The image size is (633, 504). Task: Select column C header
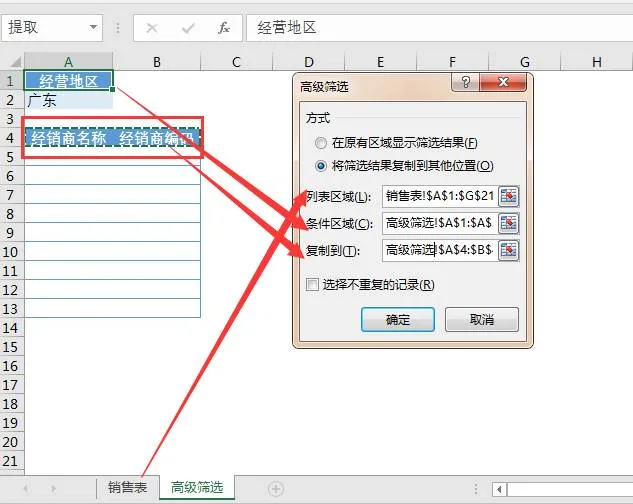237,62
